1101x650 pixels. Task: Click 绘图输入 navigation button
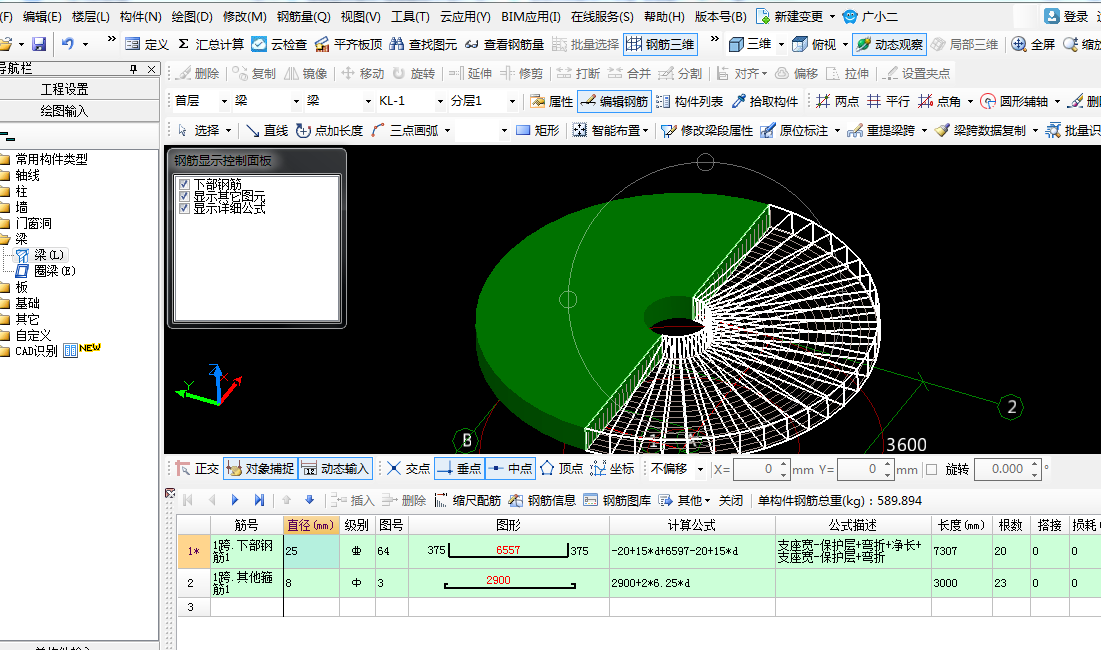coord(65,111)
